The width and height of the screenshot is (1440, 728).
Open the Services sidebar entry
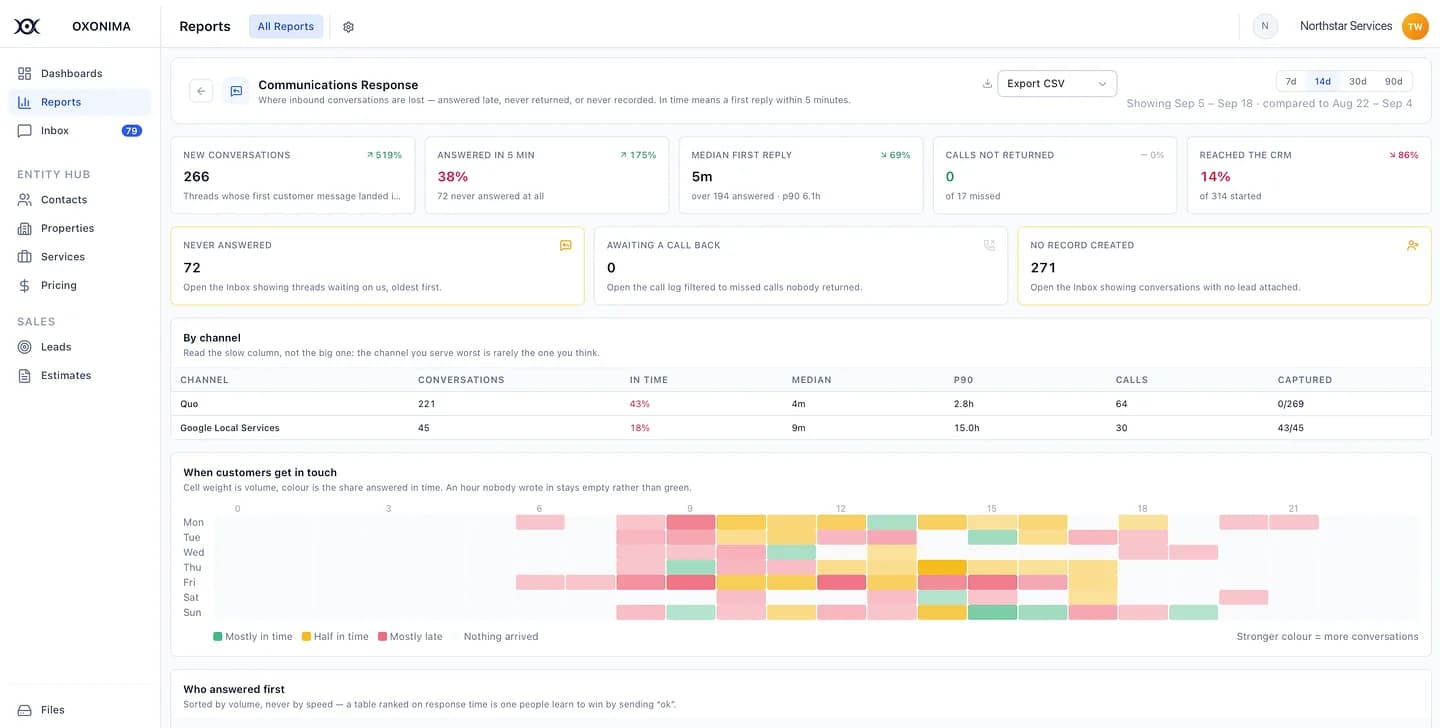(80, 256)
